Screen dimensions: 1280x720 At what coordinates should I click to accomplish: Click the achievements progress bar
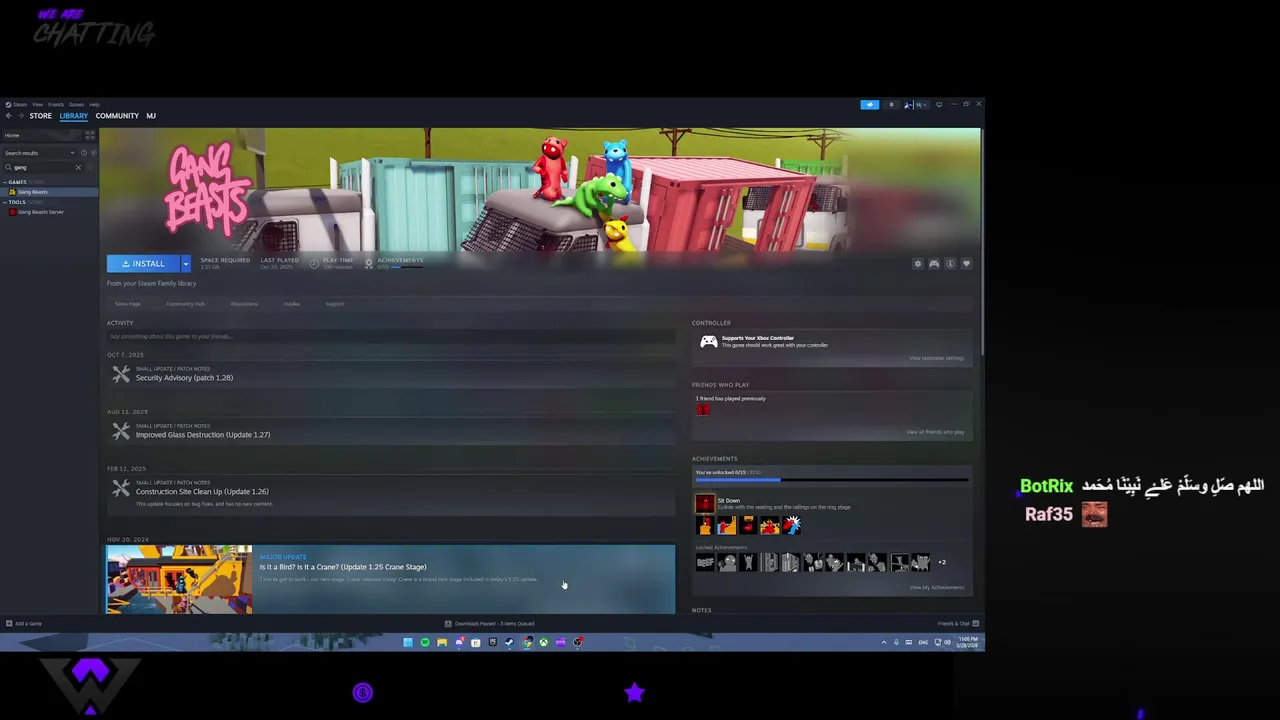[x=832, y=481]
